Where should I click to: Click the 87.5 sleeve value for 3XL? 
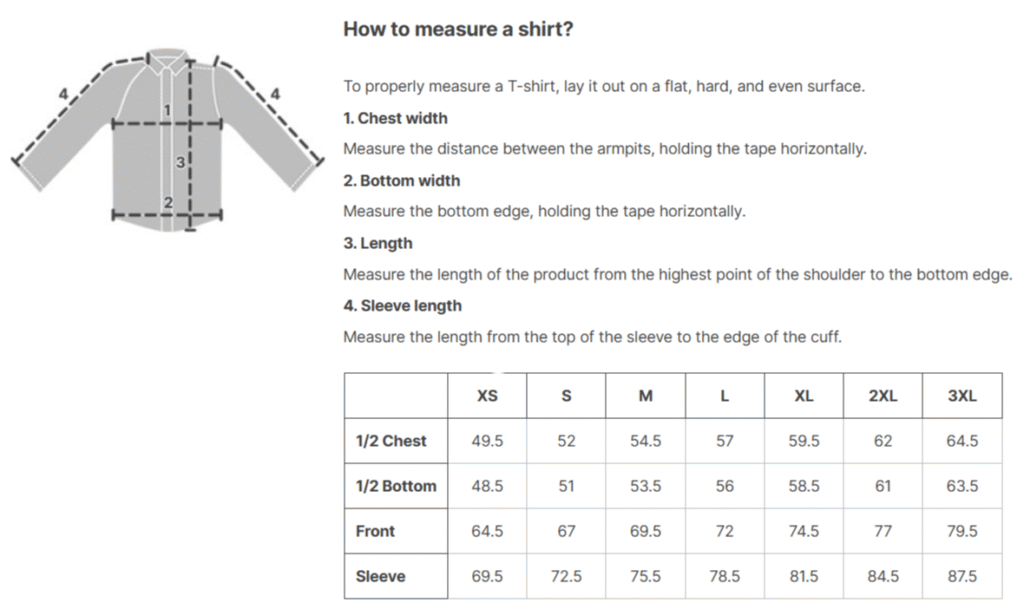tap(963, 576)
